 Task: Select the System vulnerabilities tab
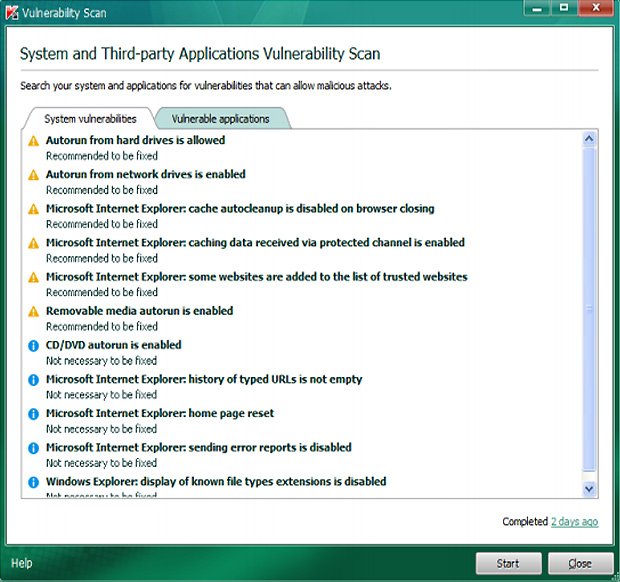90,119
